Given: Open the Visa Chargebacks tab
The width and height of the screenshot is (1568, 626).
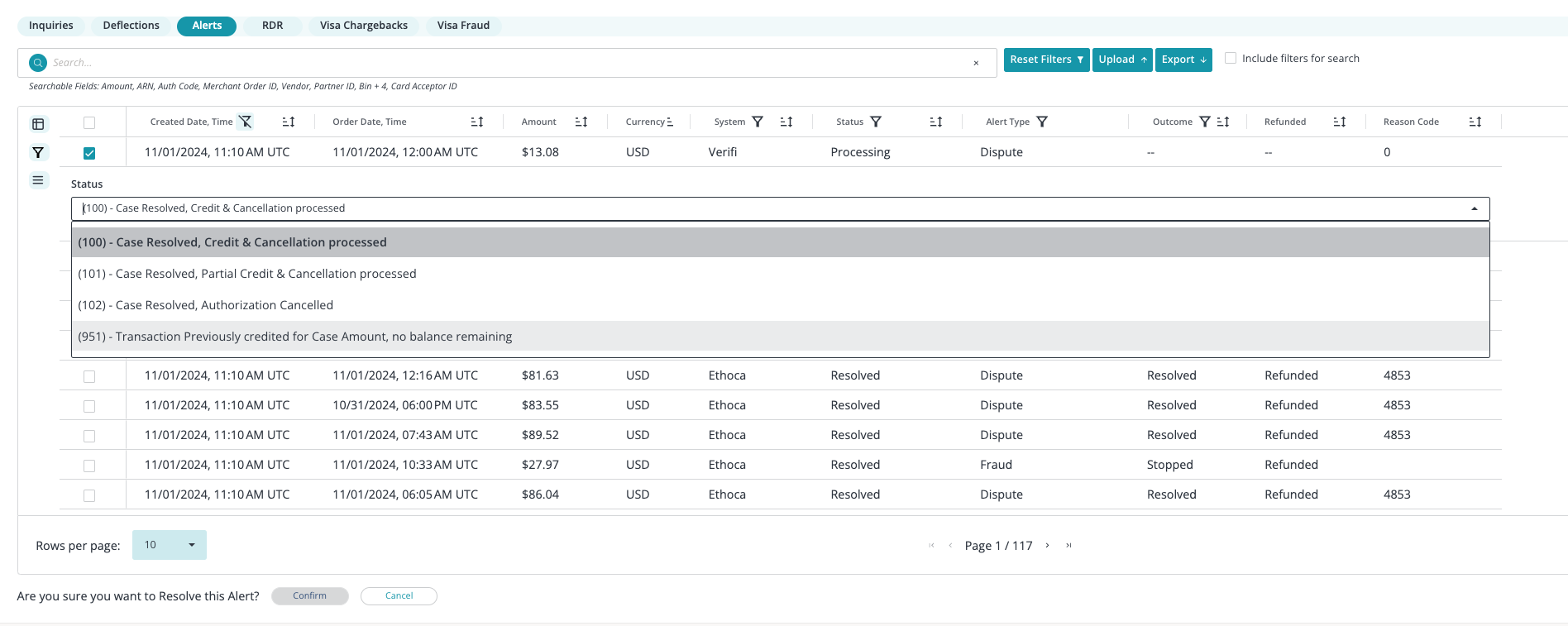Looking at the screenshot, I should [364, 26].
